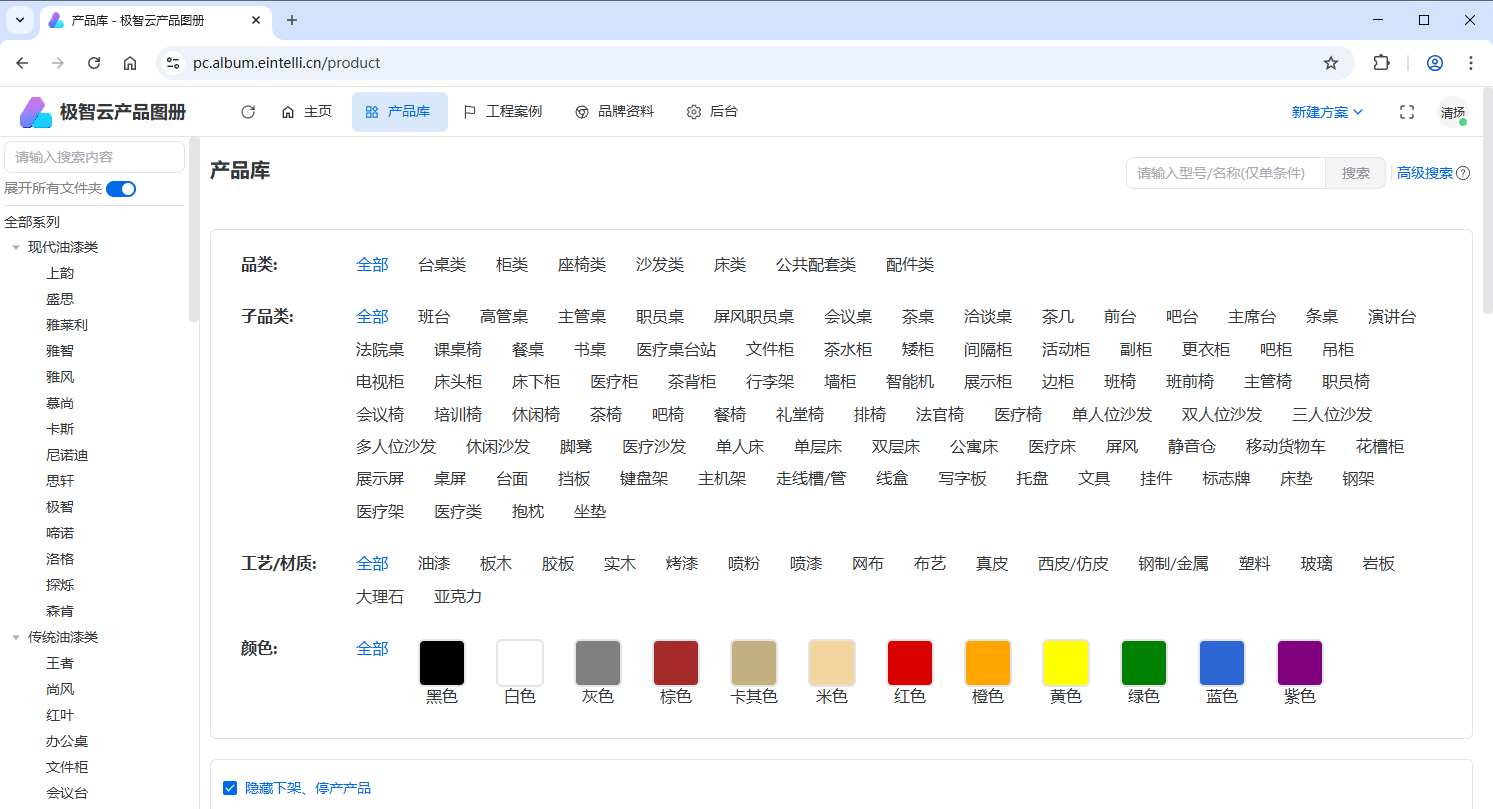This screenshot has width=1493, height=809.
Task: Open the 清扬 user avatar
Action: click(x=1452, y=113)
